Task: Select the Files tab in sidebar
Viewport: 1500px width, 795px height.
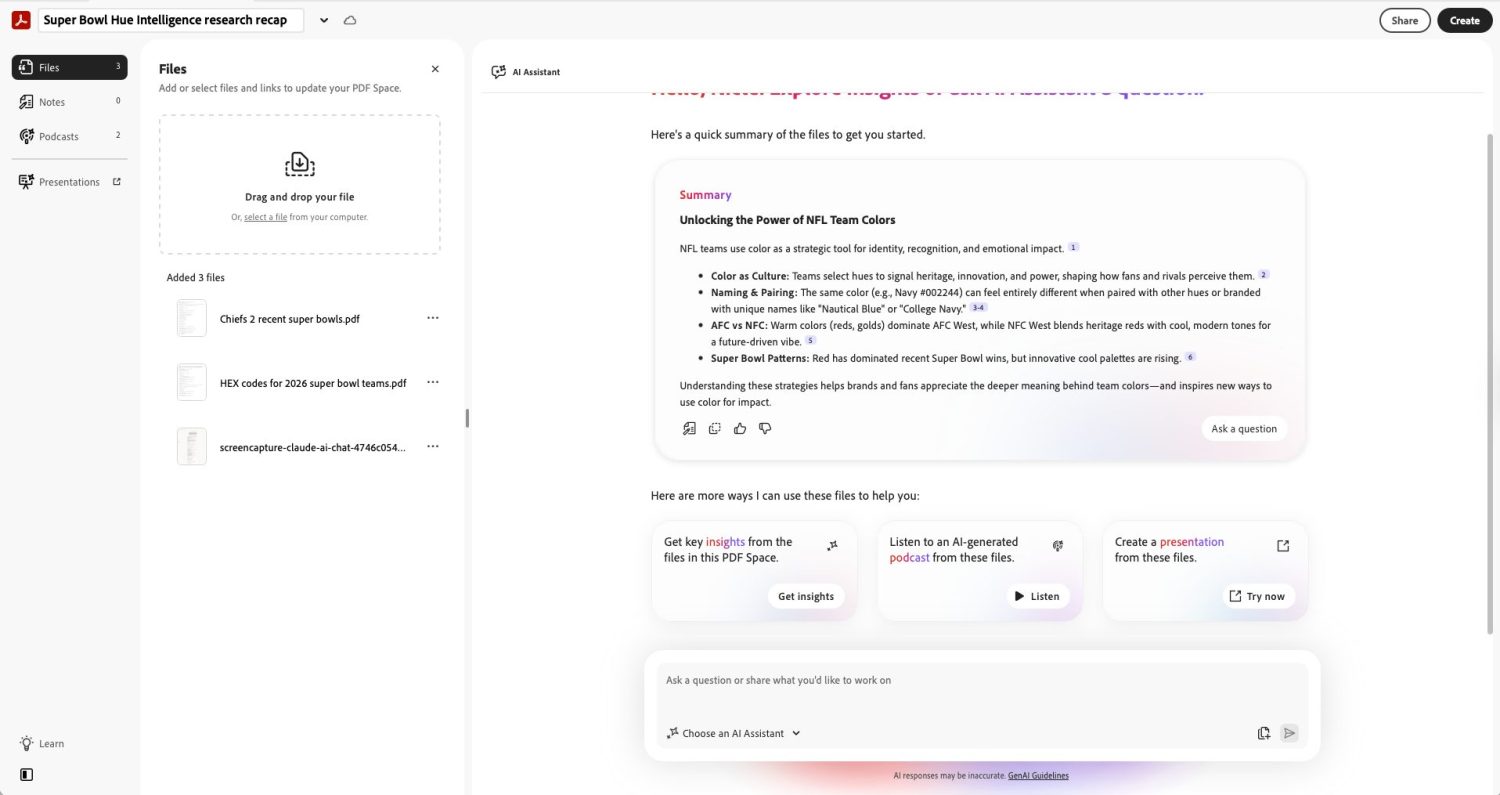Action: pyautogui.click(x=69, y=67)
